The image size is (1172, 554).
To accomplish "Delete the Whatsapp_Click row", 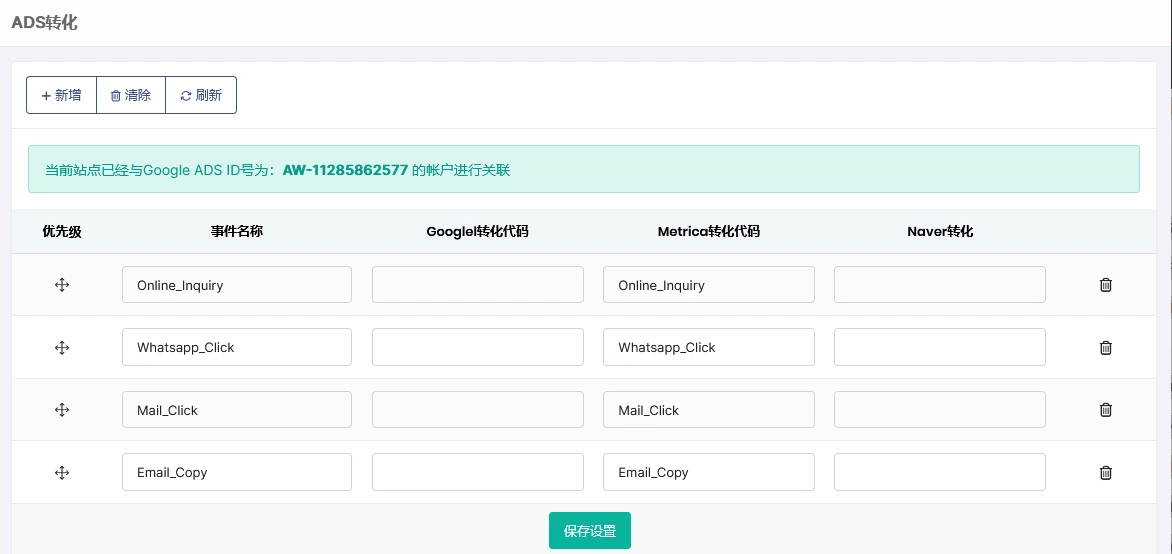I will [x=1106, y=348].
